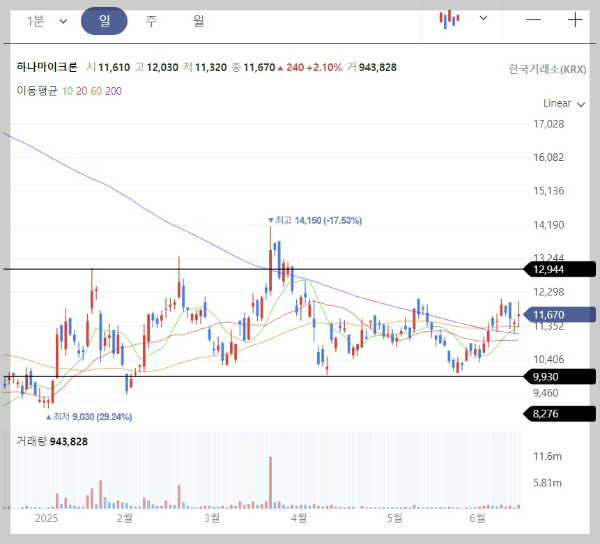
Task: Click the 고 12,030 high price value
Action: pyautogui.click(x=157, y=67)
